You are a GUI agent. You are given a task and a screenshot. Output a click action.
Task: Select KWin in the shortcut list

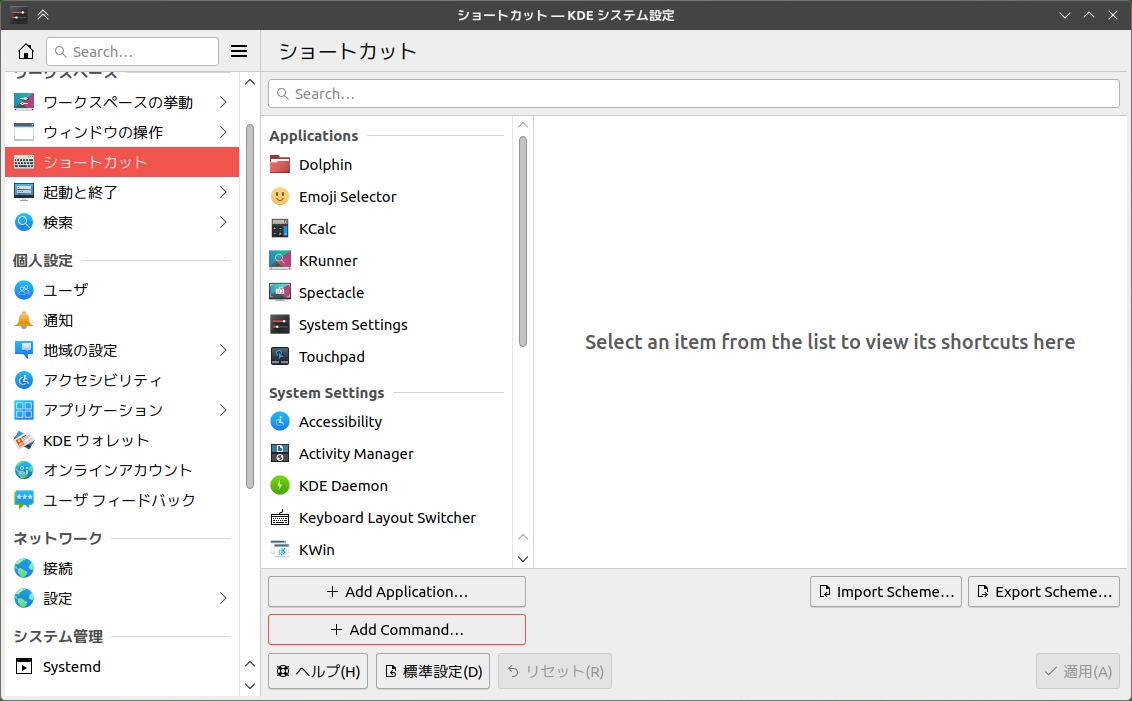tap(387, 550)
